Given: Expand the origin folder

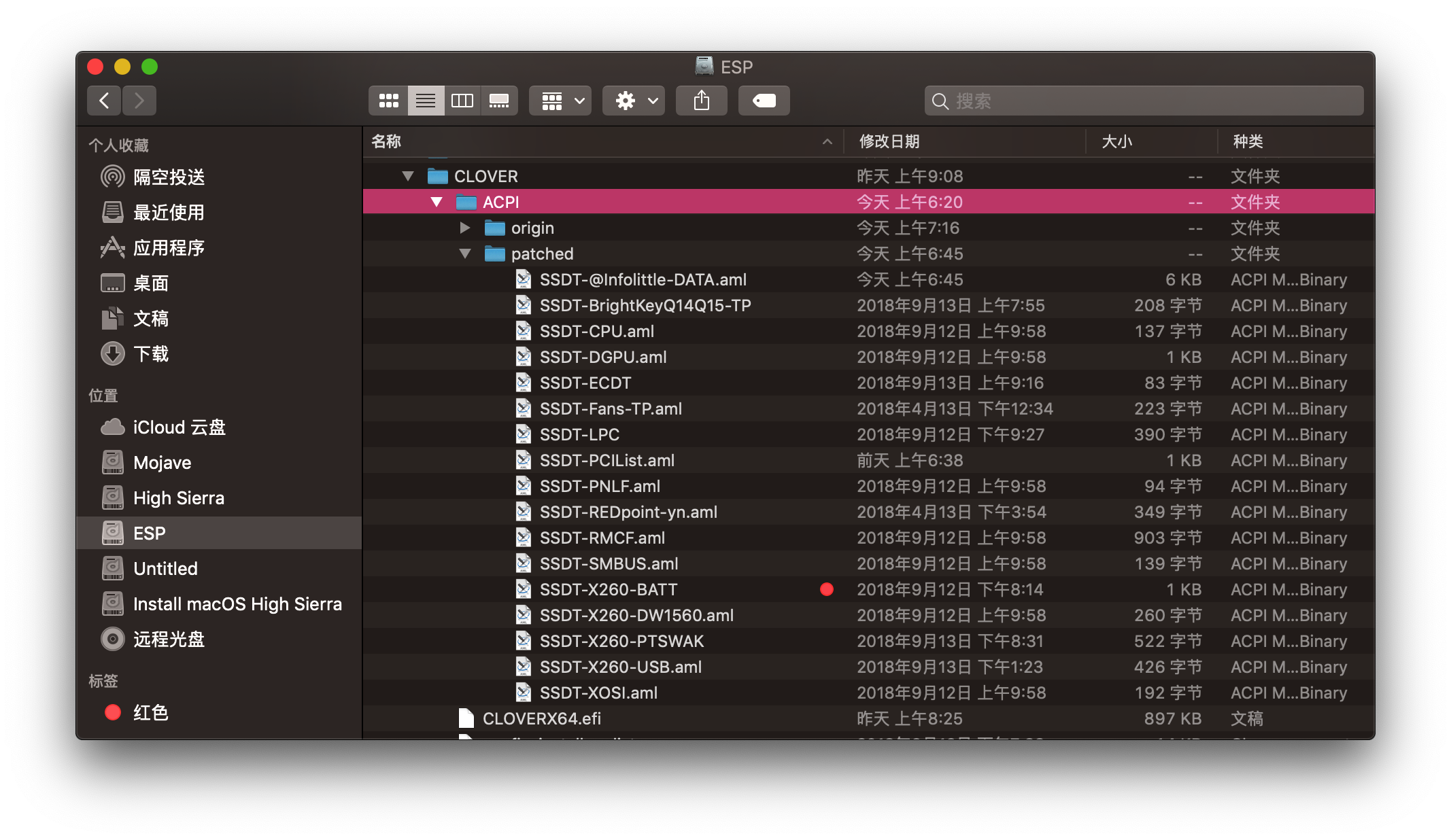Looking at the screenshot, I should 465,228.
